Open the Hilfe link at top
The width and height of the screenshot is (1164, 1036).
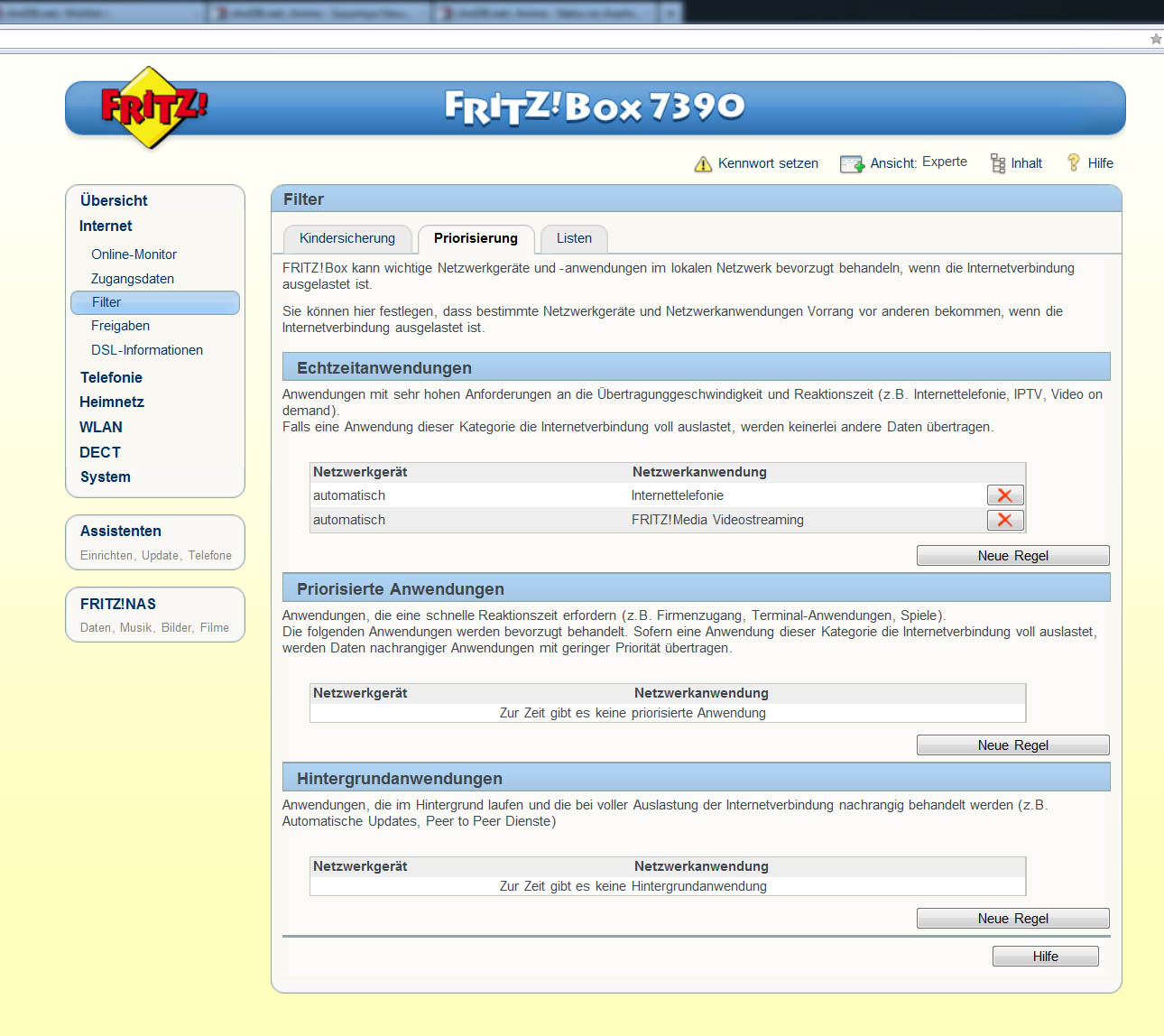click(x=1100, y=163)
